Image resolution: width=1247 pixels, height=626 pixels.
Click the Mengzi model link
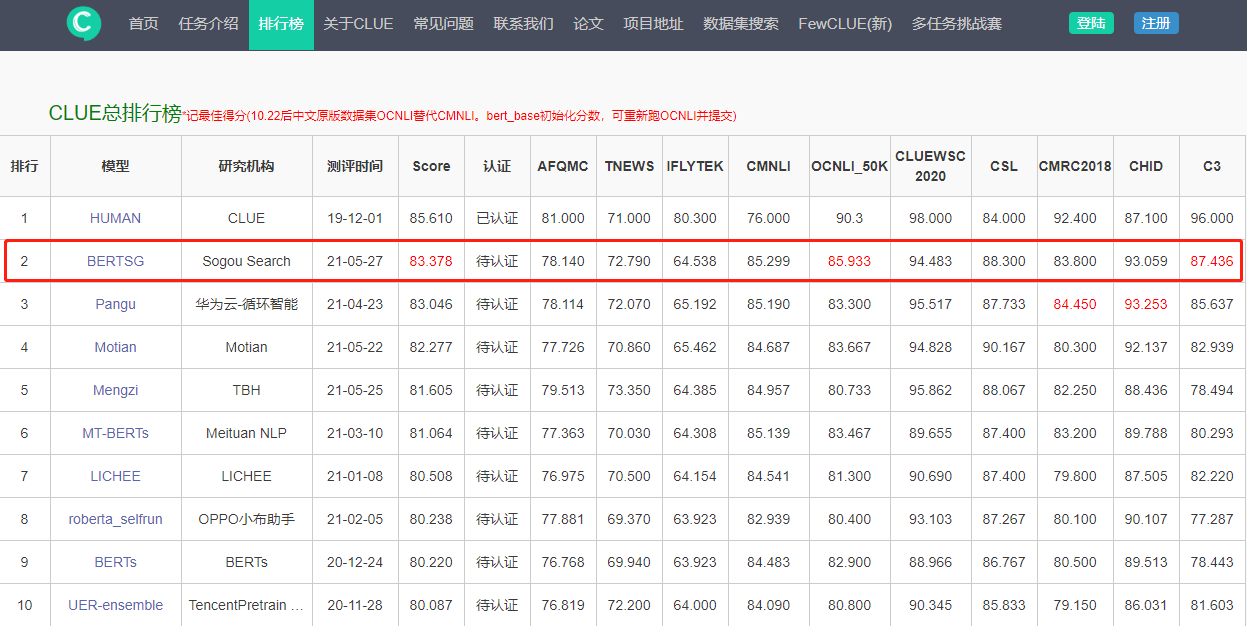[115, 390]
